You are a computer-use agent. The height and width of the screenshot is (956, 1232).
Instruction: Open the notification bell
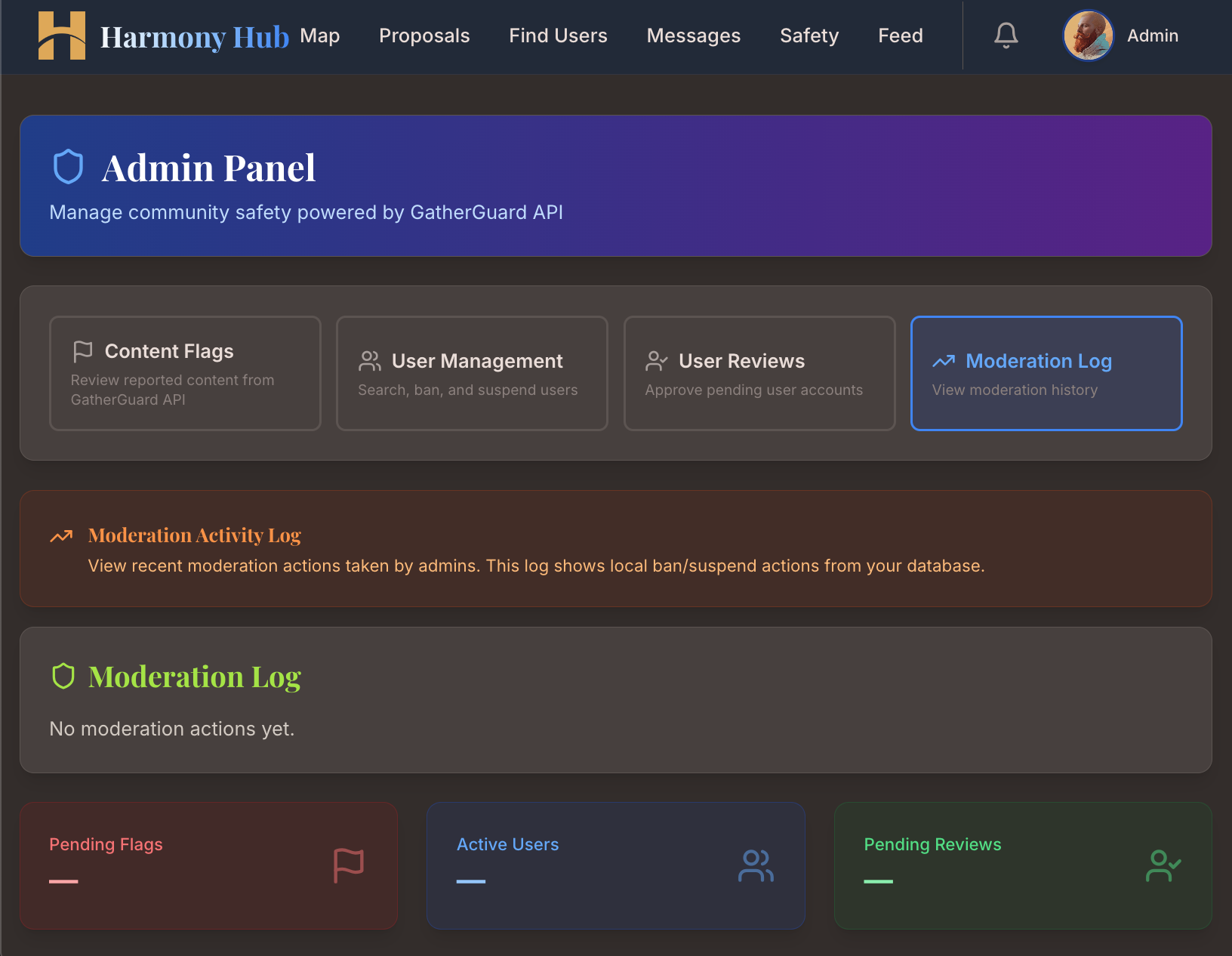point(1005,35)
